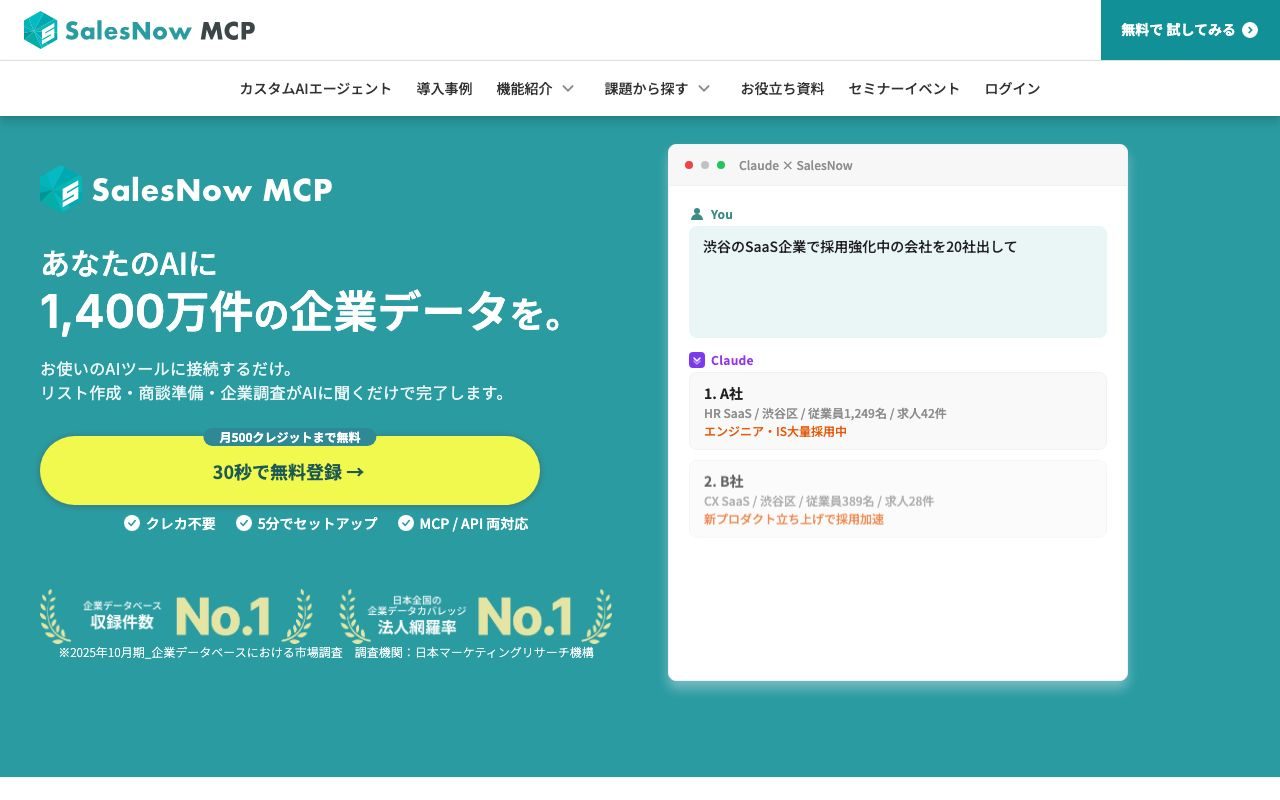This screenshot has height=800, width=1280.
Task: Click the gray dot in the Claude × SalesNow window
Action: click(x=705, y=165)
